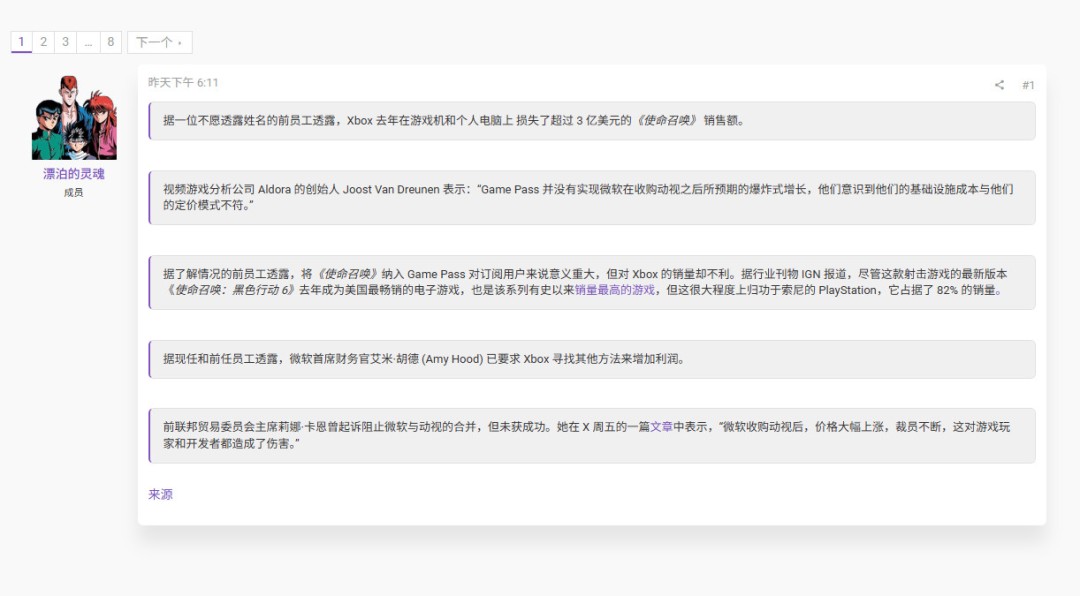
Task: Click the ellipsis page-jump button
Action: pos(87,42)
